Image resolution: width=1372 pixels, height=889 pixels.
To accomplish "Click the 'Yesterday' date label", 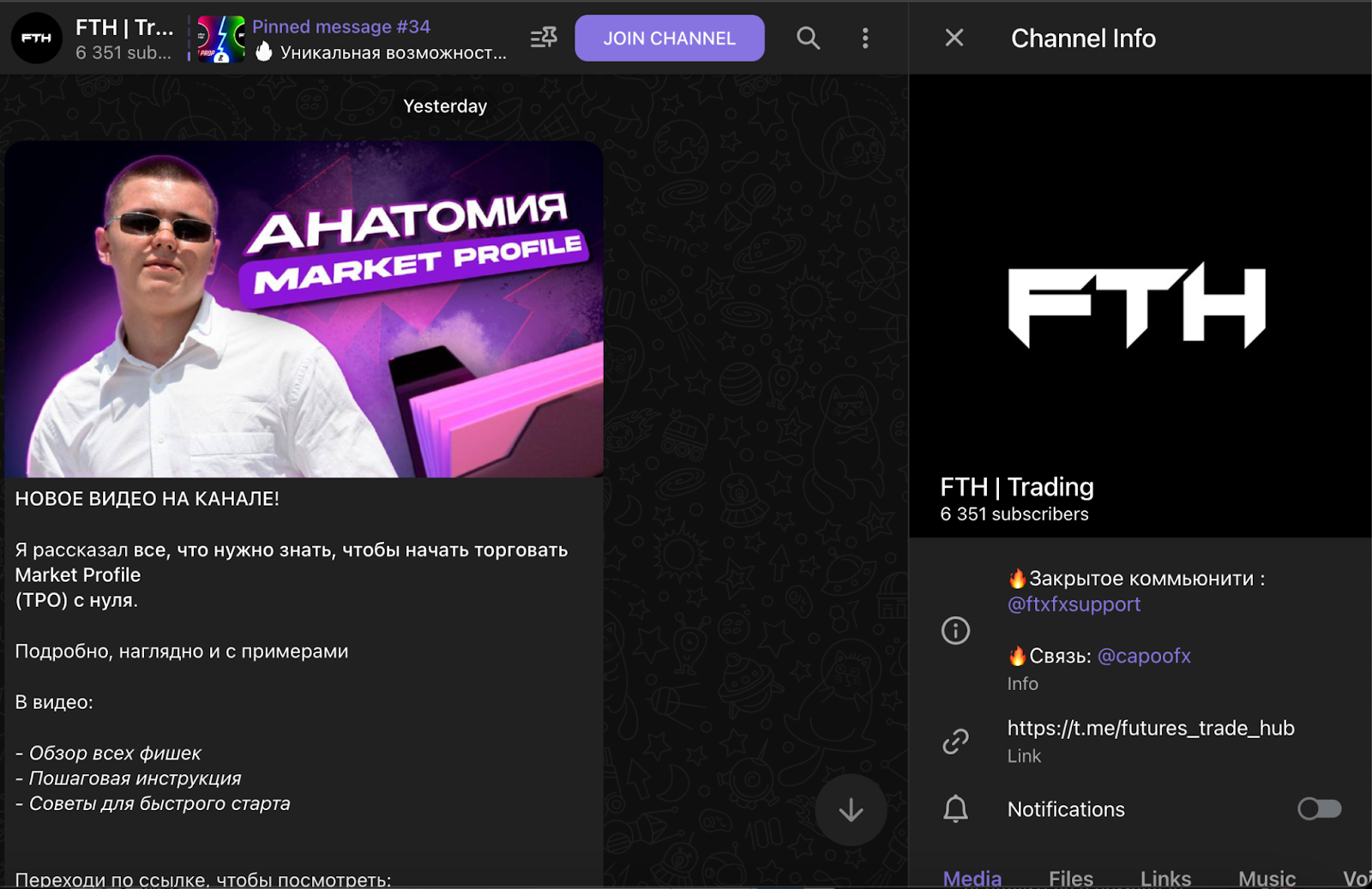I will coord(445,106).
